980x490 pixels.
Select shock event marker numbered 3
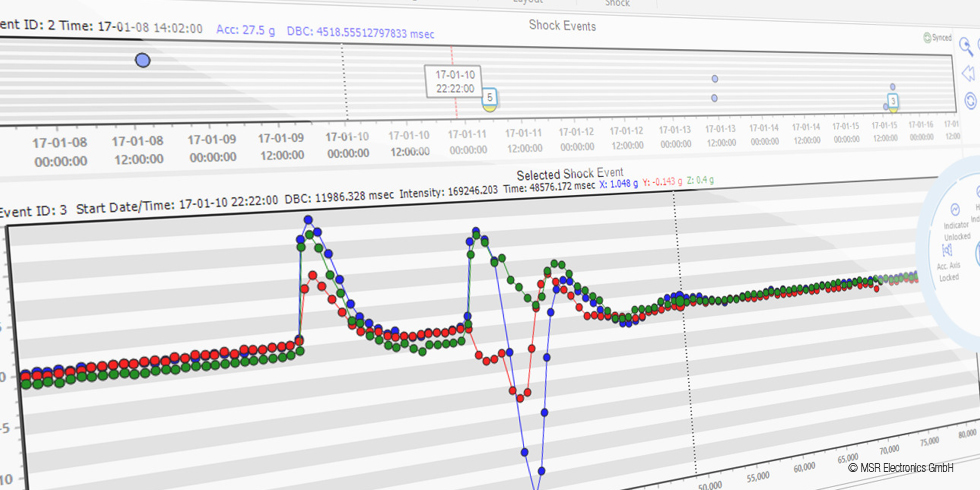tap(893, 100)
